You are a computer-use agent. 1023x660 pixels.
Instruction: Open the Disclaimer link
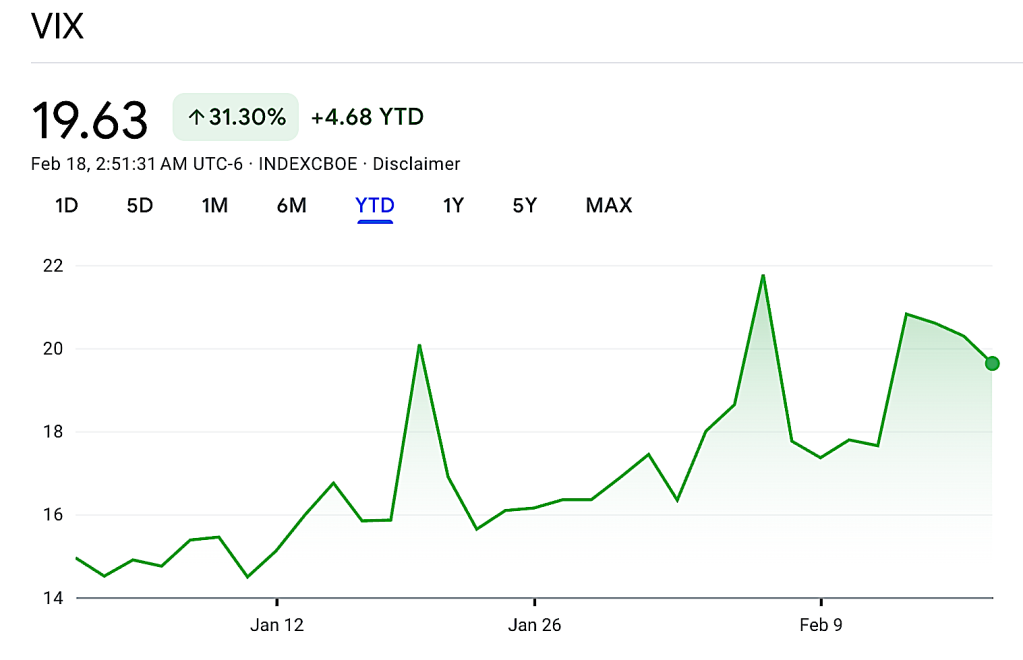pos(416,164)
